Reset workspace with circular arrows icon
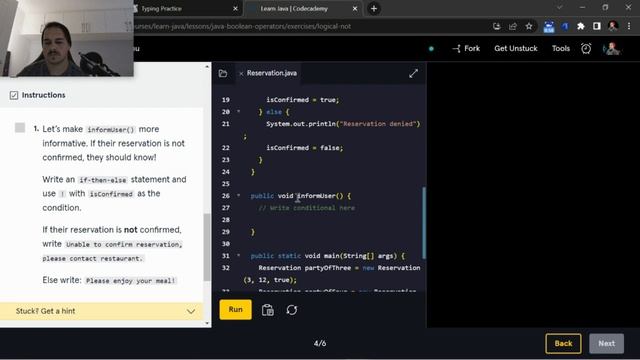640x360 pixels. click(x=292, y=310)
